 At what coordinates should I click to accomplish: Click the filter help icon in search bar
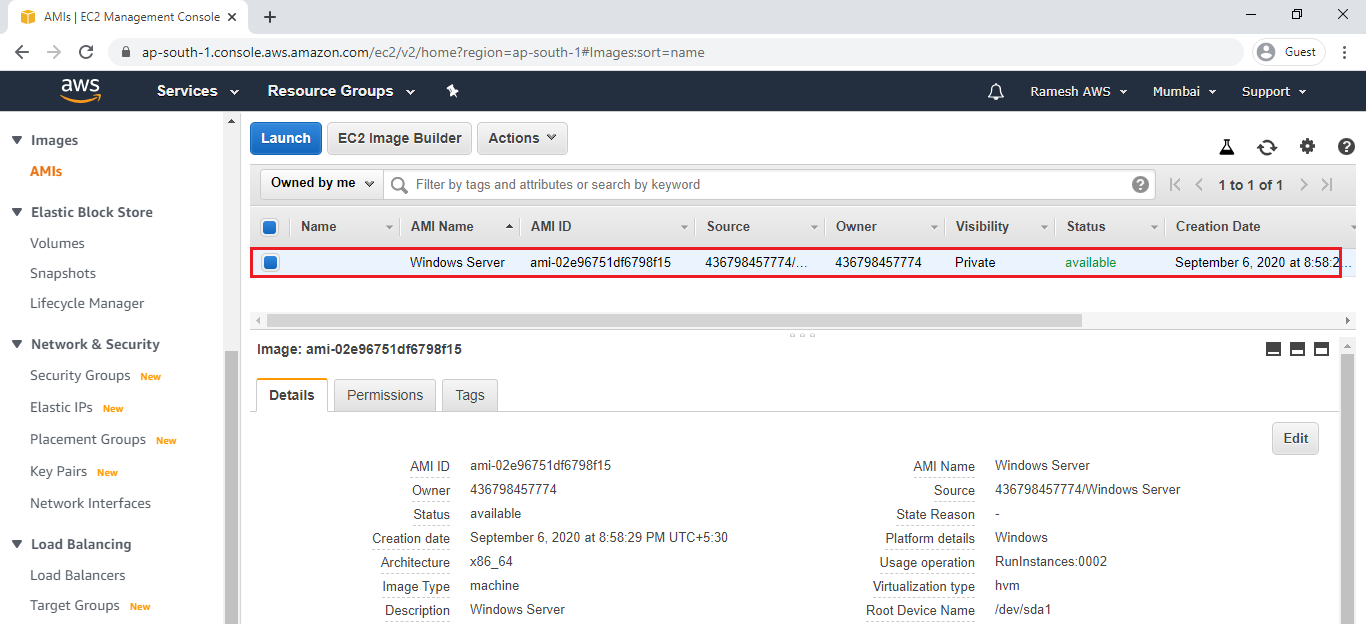1140,184
